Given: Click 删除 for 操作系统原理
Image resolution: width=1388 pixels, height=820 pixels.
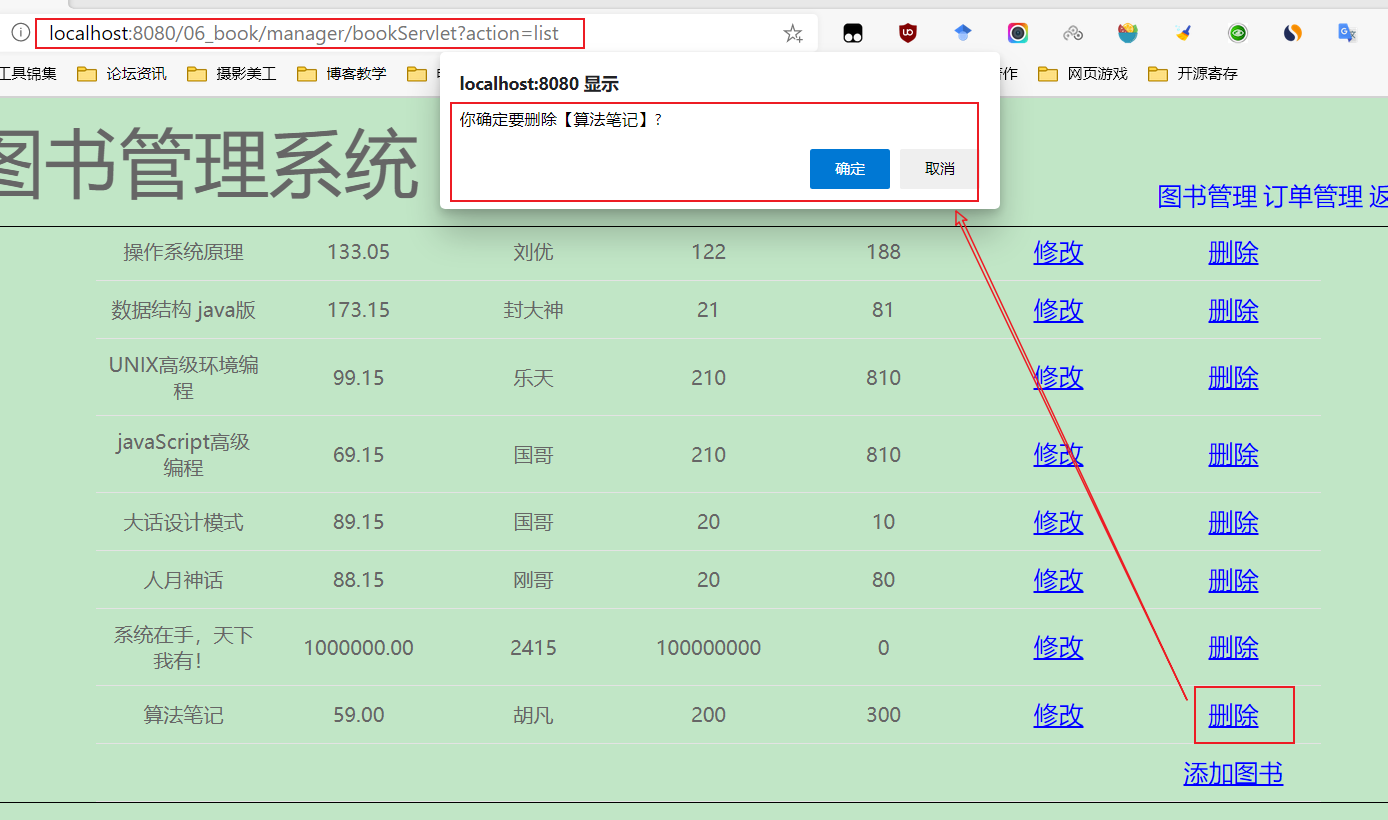Looking at the screenshot, I should pyautogui.click(x=1233, y=252).
